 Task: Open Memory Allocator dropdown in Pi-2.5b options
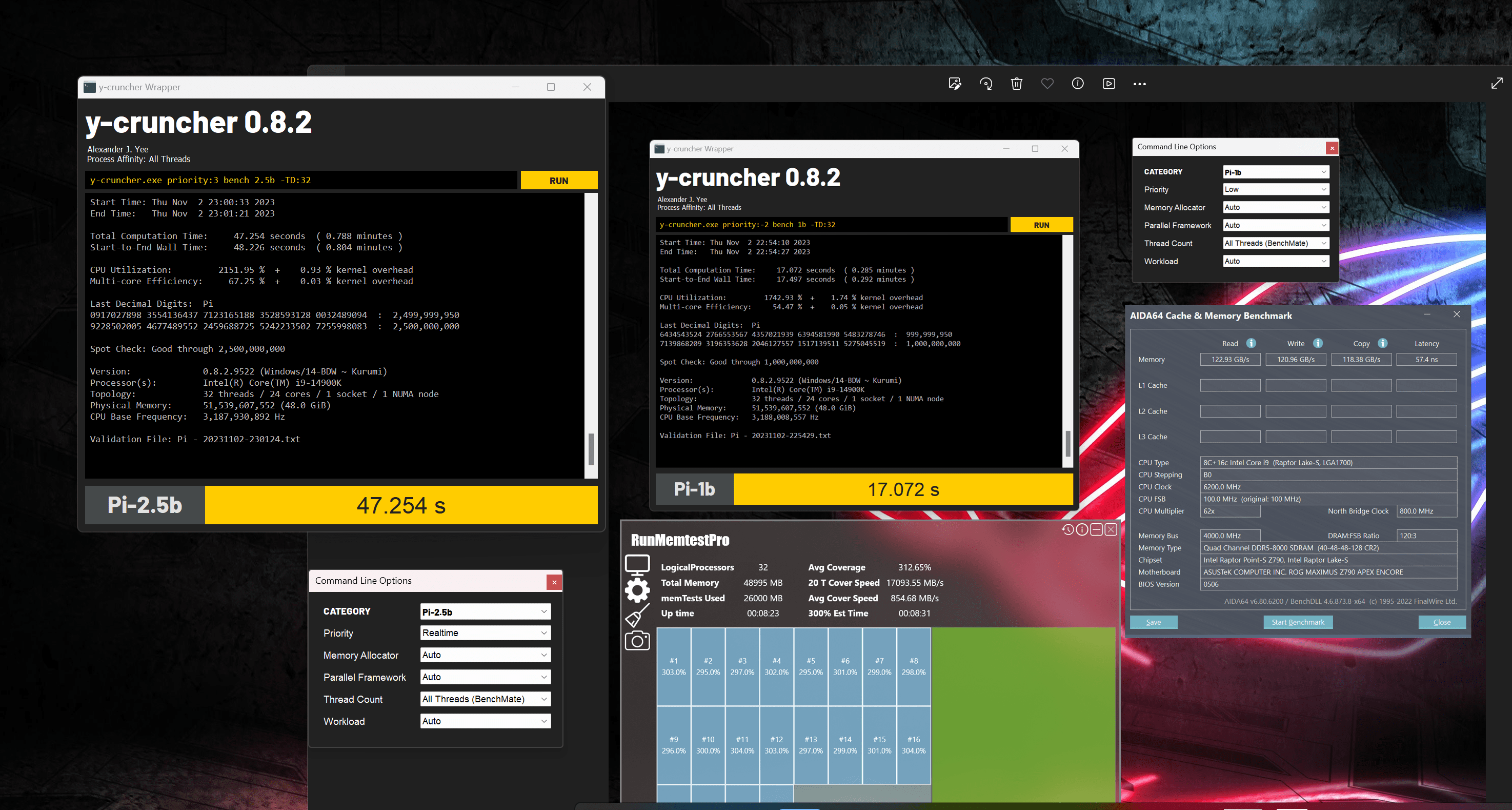[x=486, y=655]
